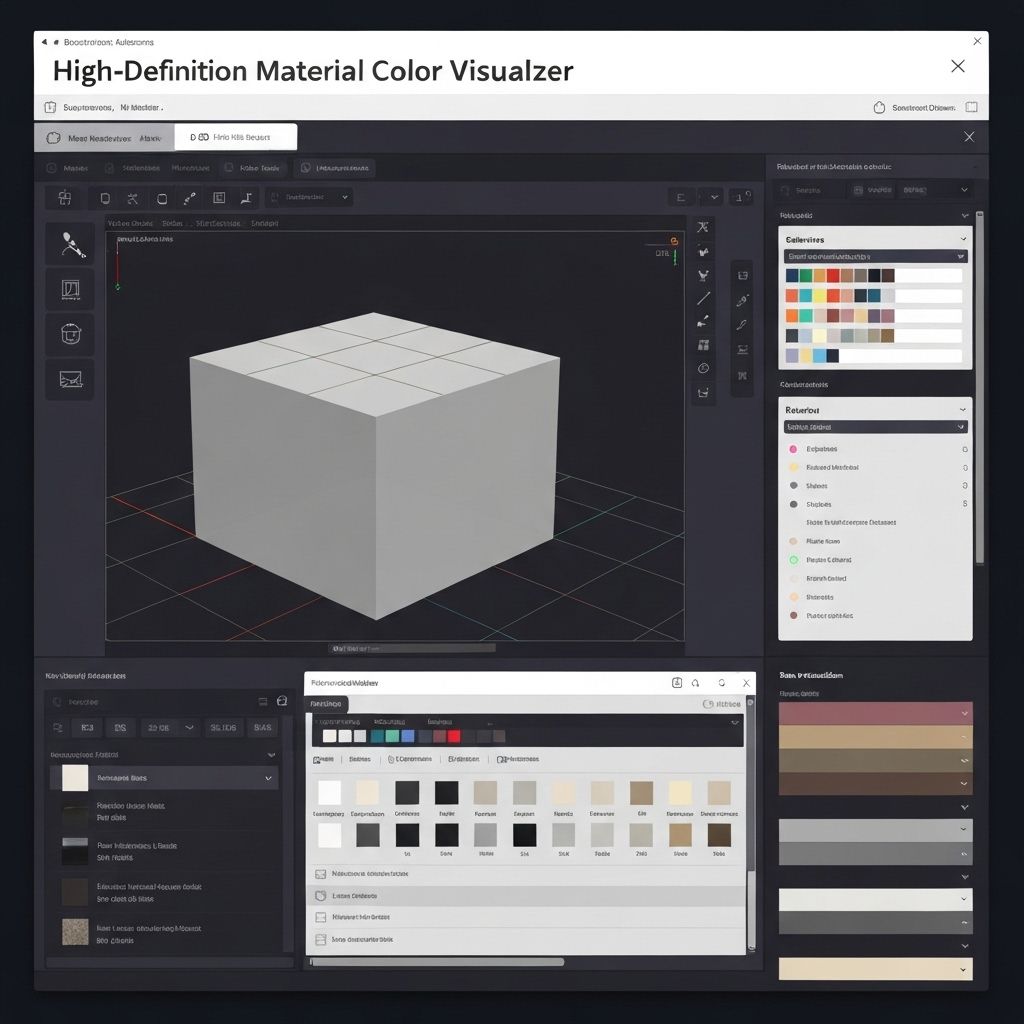Click the refresh button in the color picker dialog
Image resolution: width=1024 pixels, height=1024 pixels.
click(x=722, y=683)
